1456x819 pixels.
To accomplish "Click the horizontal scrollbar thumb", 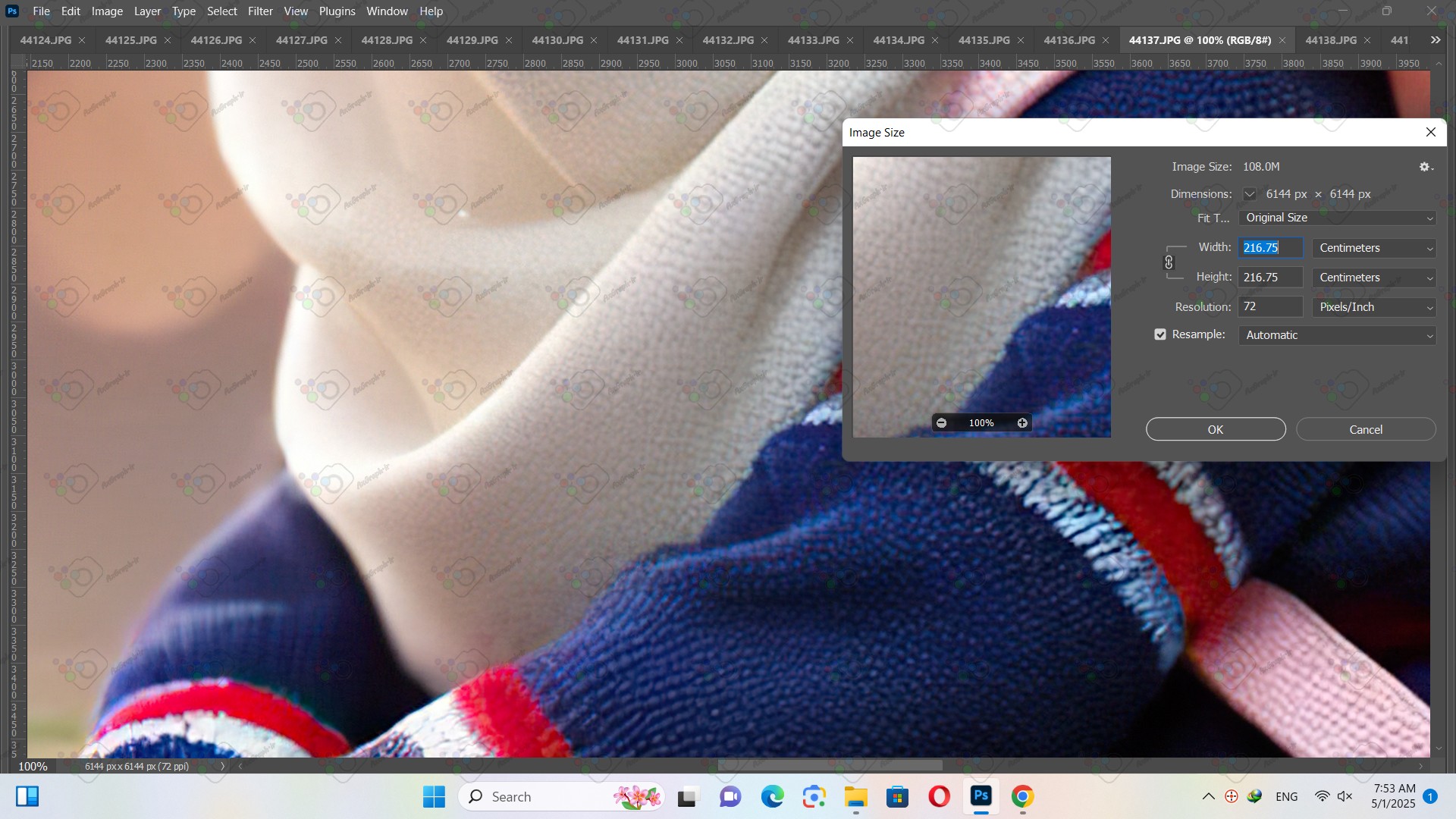I will pyautogui.click(x=830, y=766).
